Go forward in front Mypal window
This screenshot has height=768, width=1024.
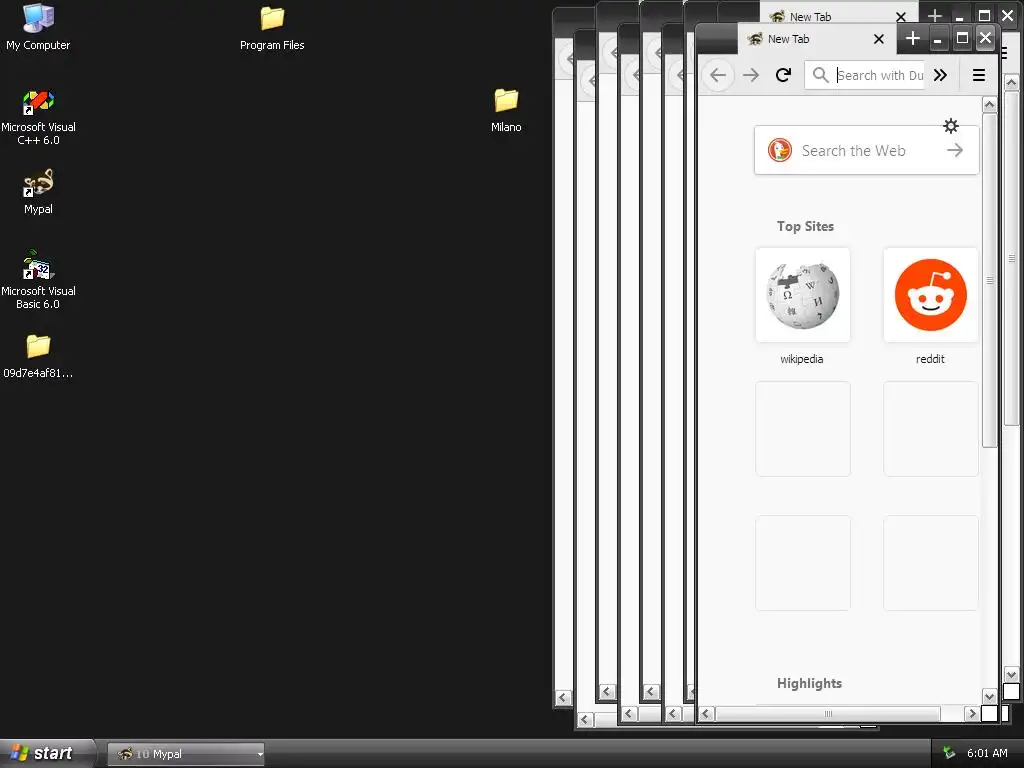pyautogui.click(x=751, y=75)
